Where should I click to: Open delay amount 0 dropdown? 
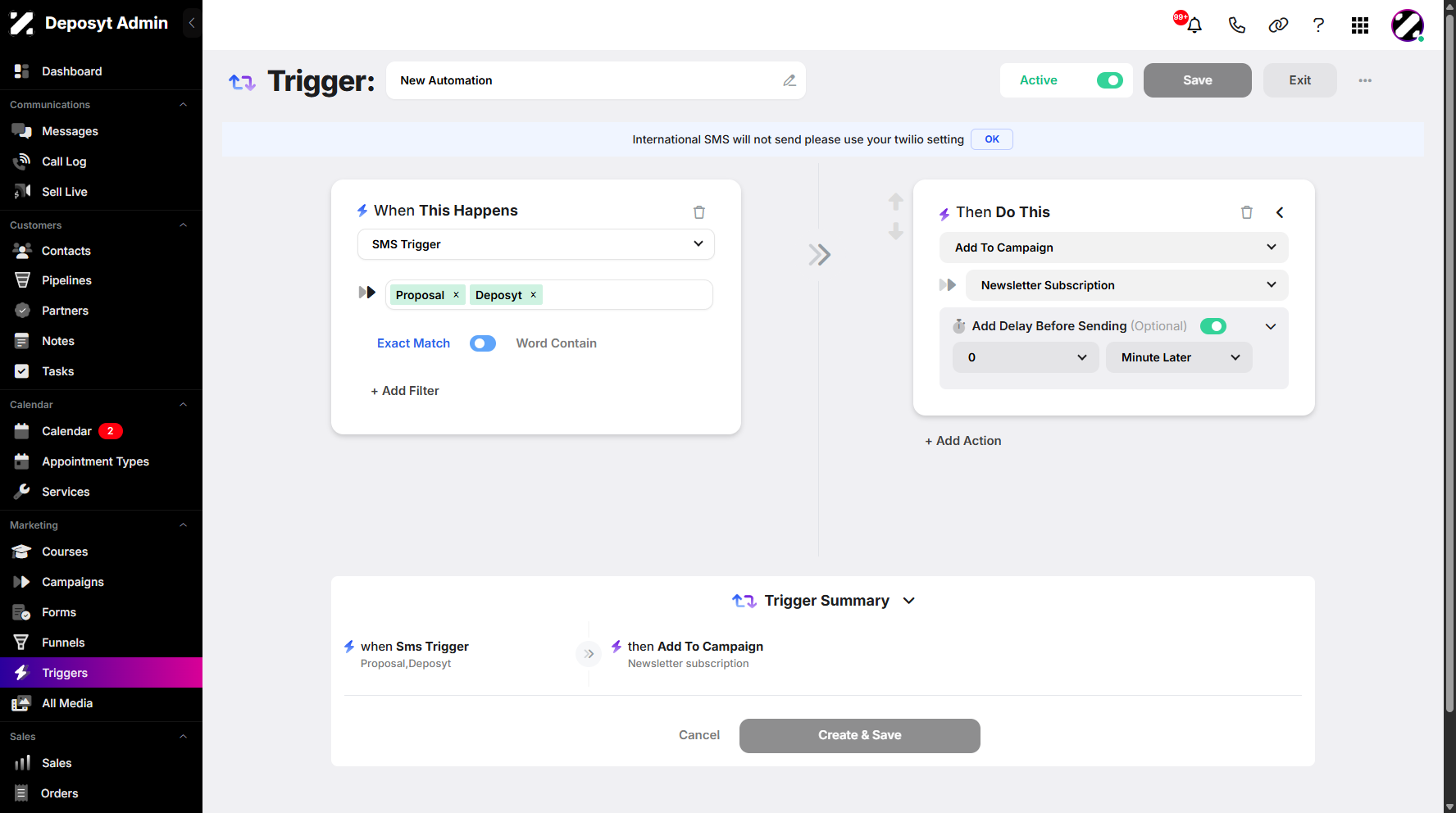(1026, 357)
